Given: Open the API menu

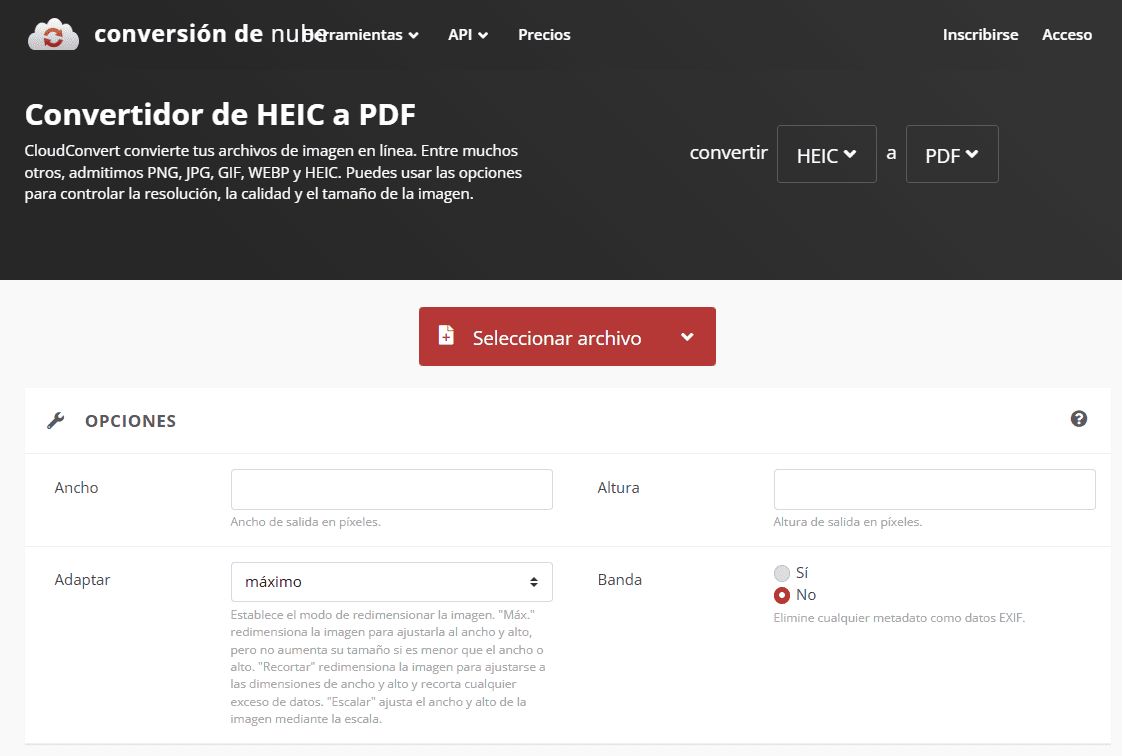Looking at the screenshot, I should tap(467, 34).
